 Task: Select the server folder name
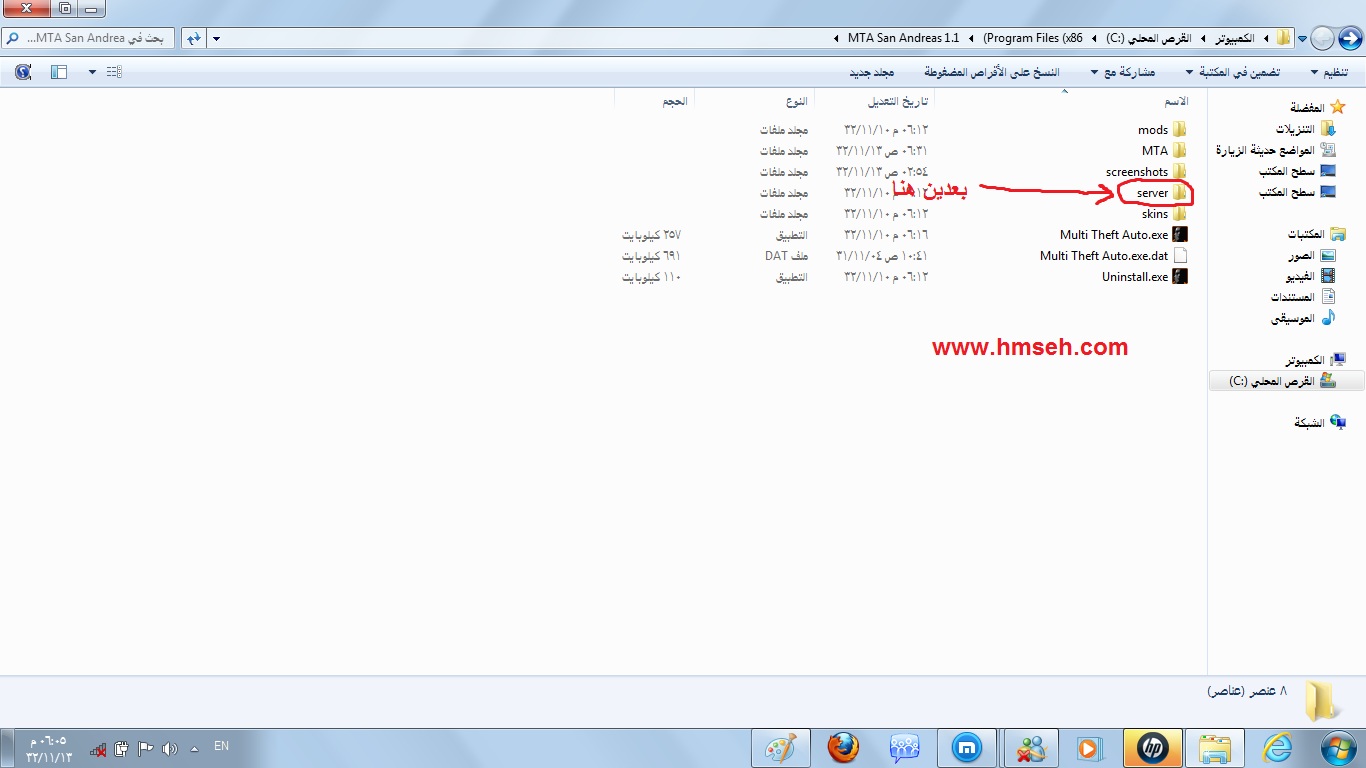[x=1152, y=193]
